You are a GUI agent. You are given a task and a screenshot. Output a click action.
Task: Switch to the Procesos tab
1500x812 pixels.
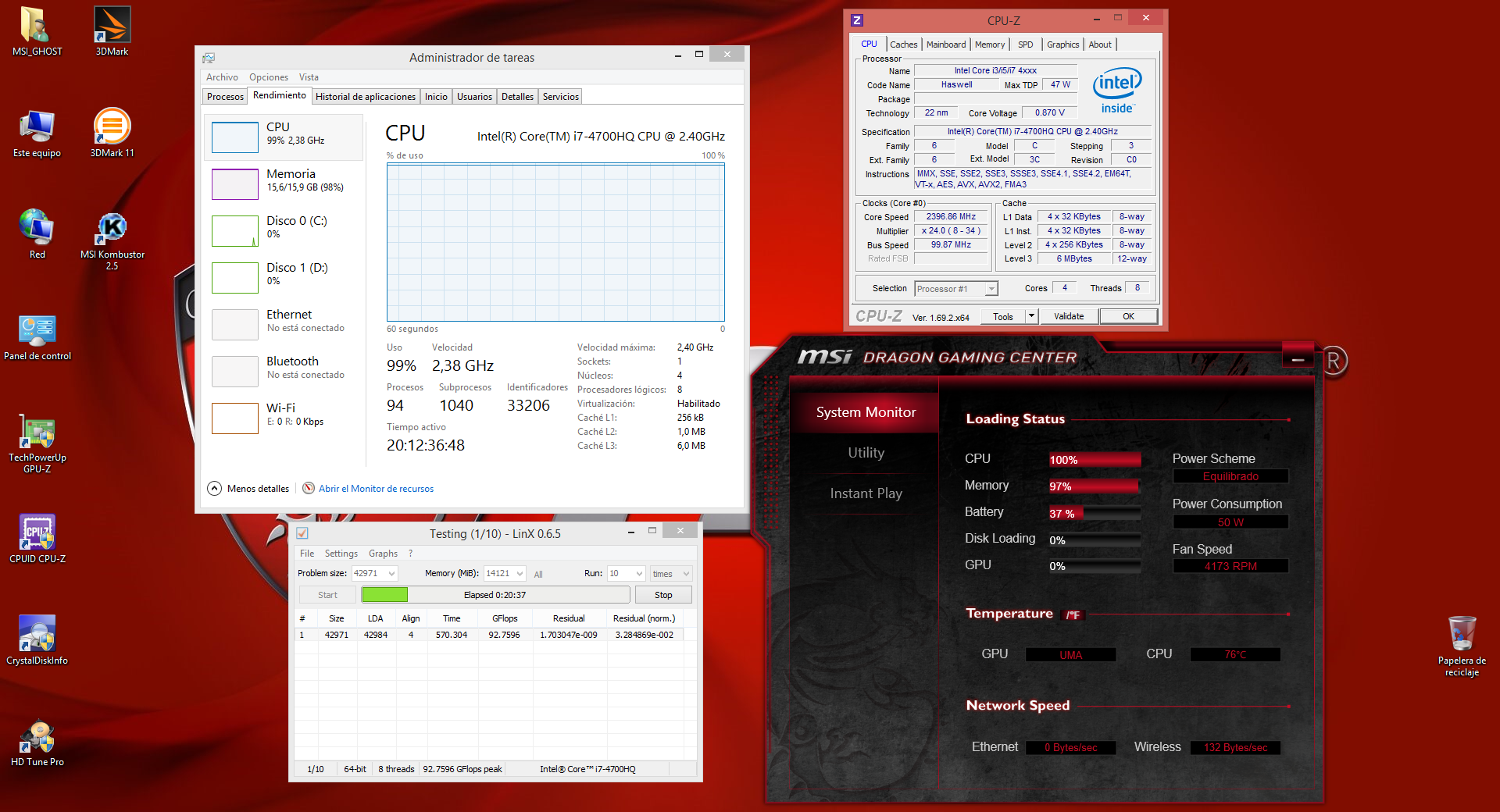click(225, 97)
